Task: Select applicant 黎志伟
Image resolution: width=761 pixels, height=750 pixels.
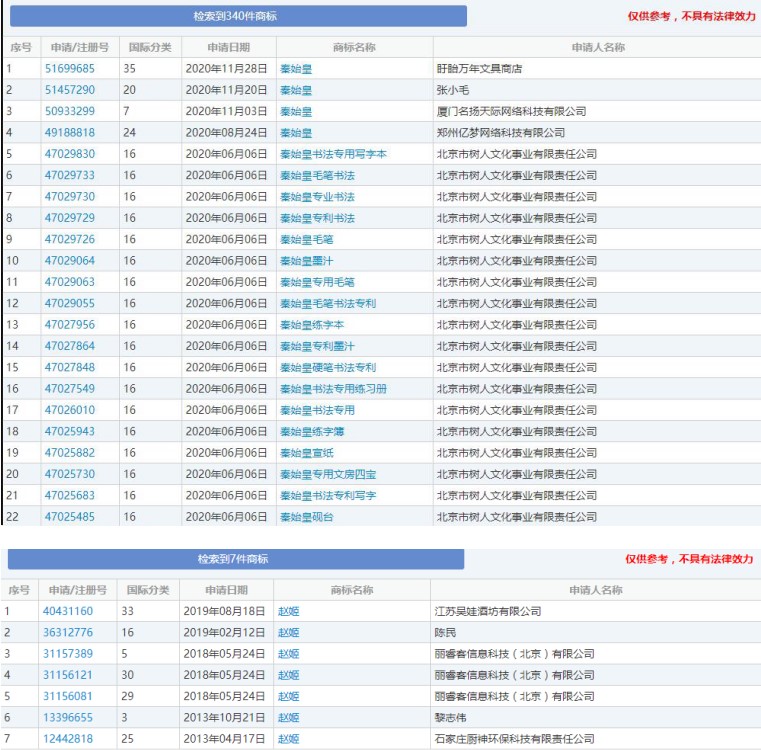Action: 450,718
